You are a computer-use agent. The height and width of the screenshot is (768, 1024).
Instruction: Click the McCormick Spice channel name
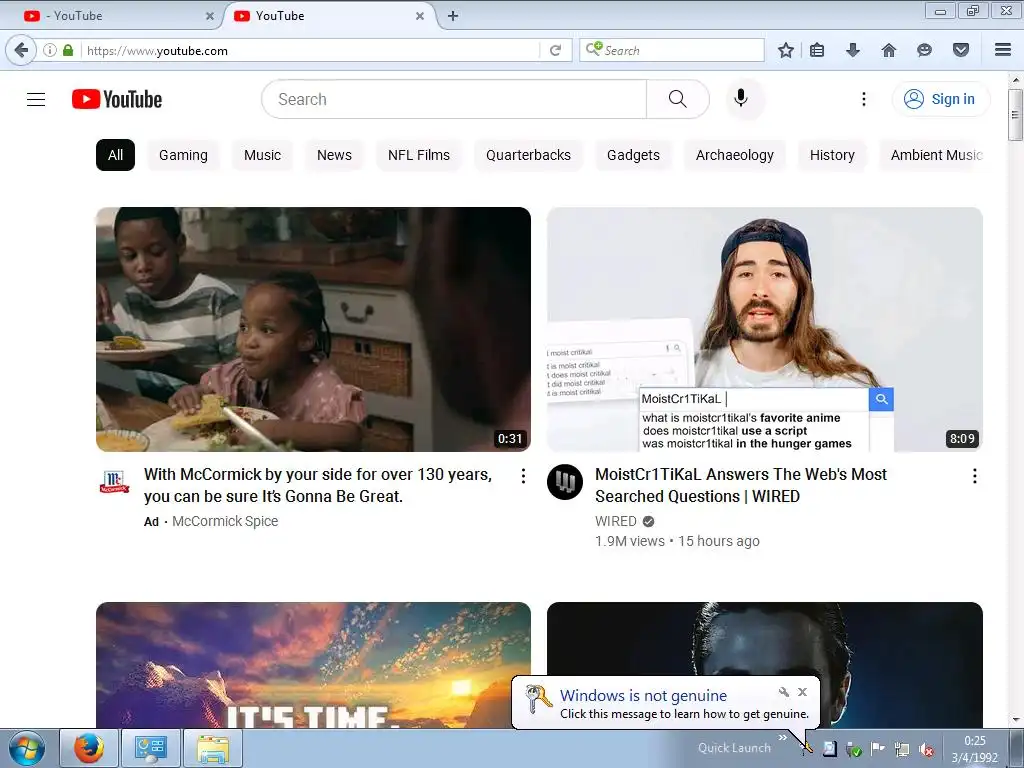[x=225, y=521]
